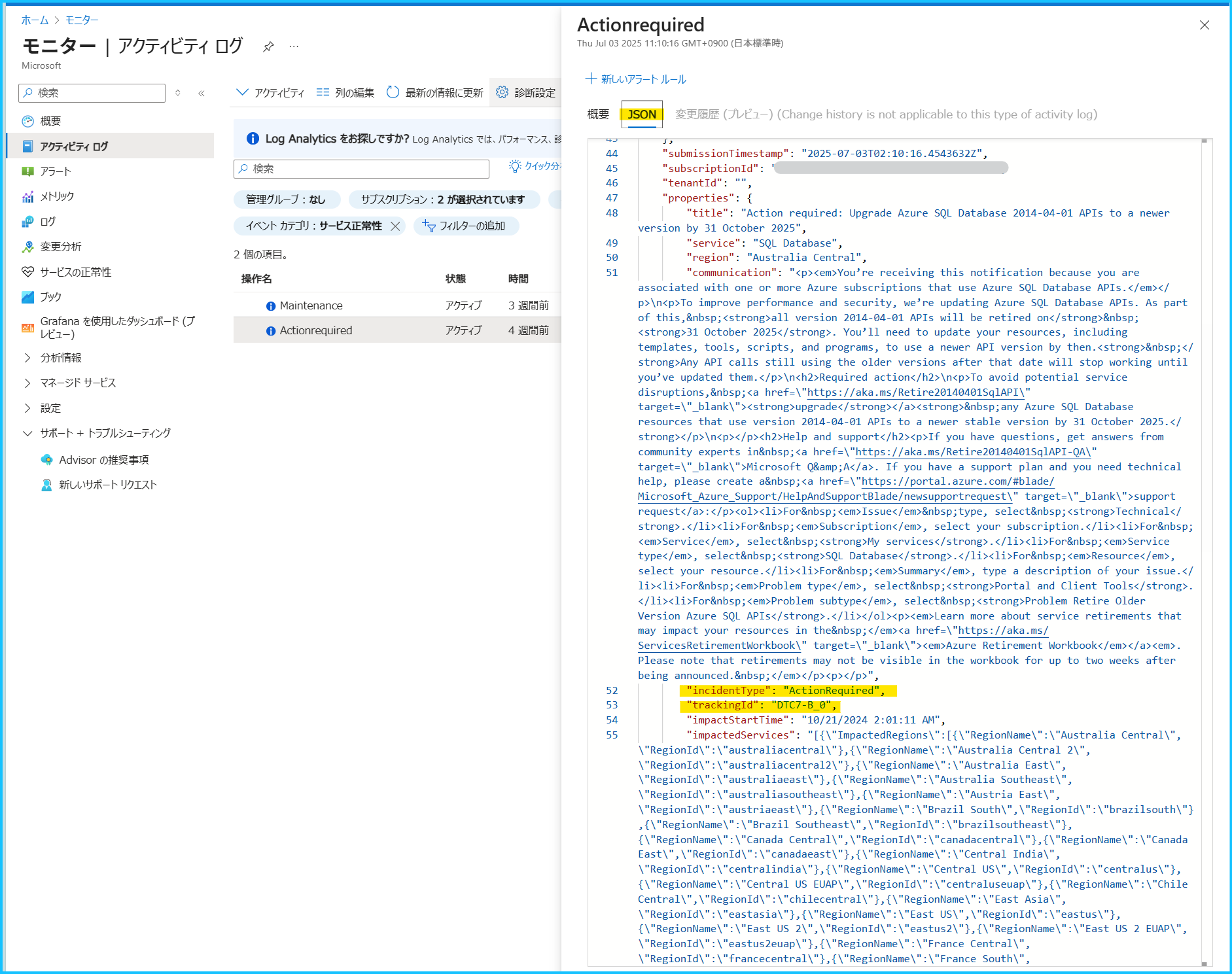The image size is (1232, 974).
Task: Toggle the sidebar expand-collapse arrows
Action: 178,93
